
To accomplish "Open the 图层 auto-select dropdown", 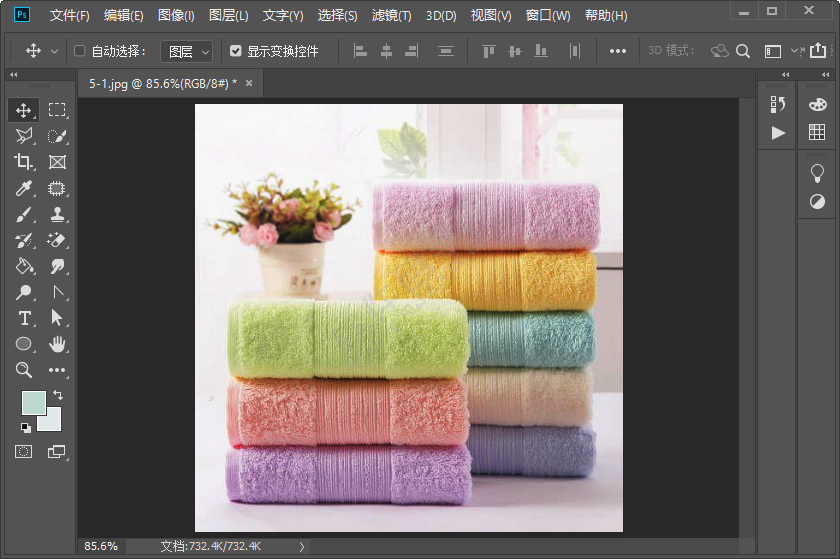I will [187, 51].
